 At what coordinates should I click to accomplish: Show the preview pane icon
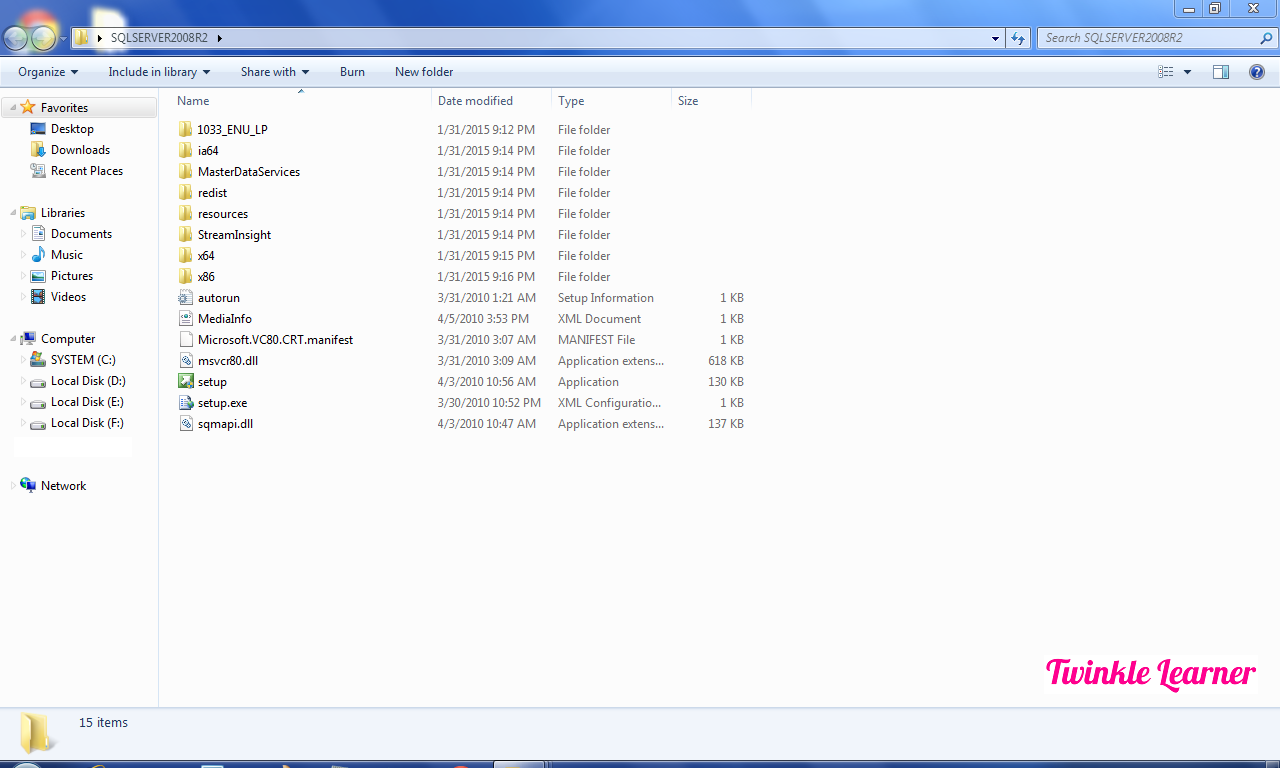pos(1221,72)
